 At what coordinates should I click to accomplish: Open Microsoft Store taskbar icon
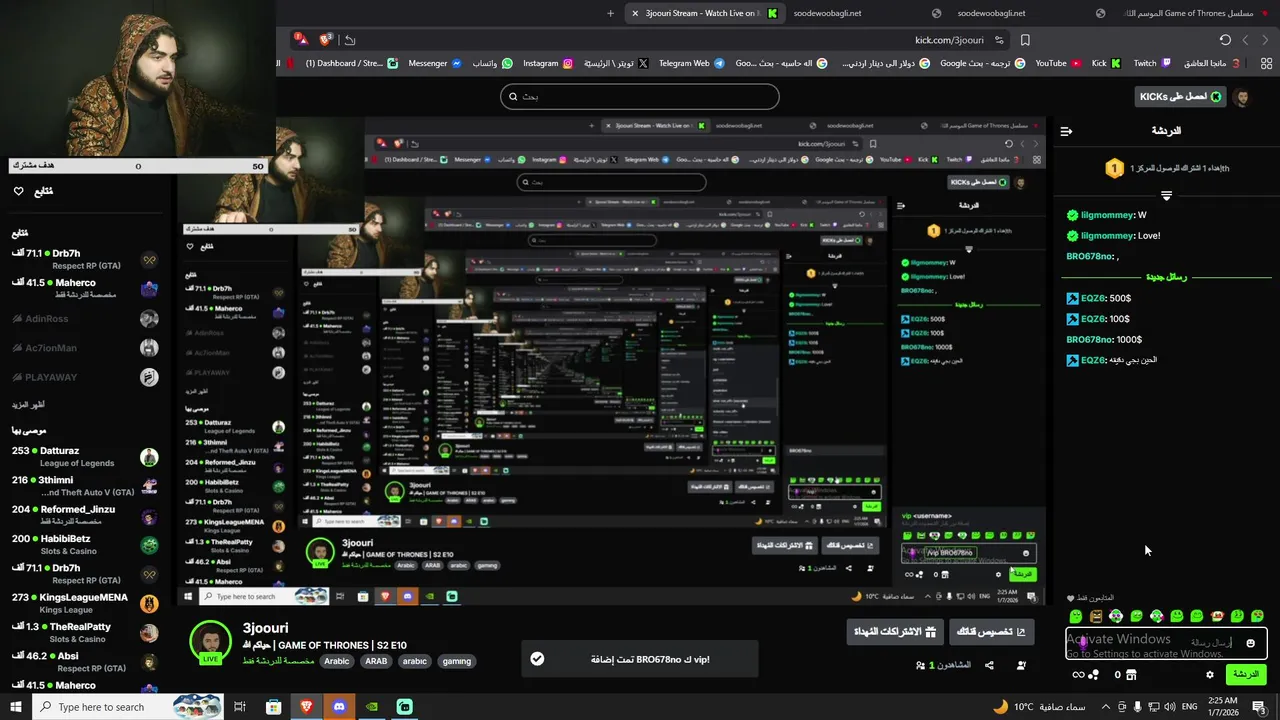[x=273, y=707]
